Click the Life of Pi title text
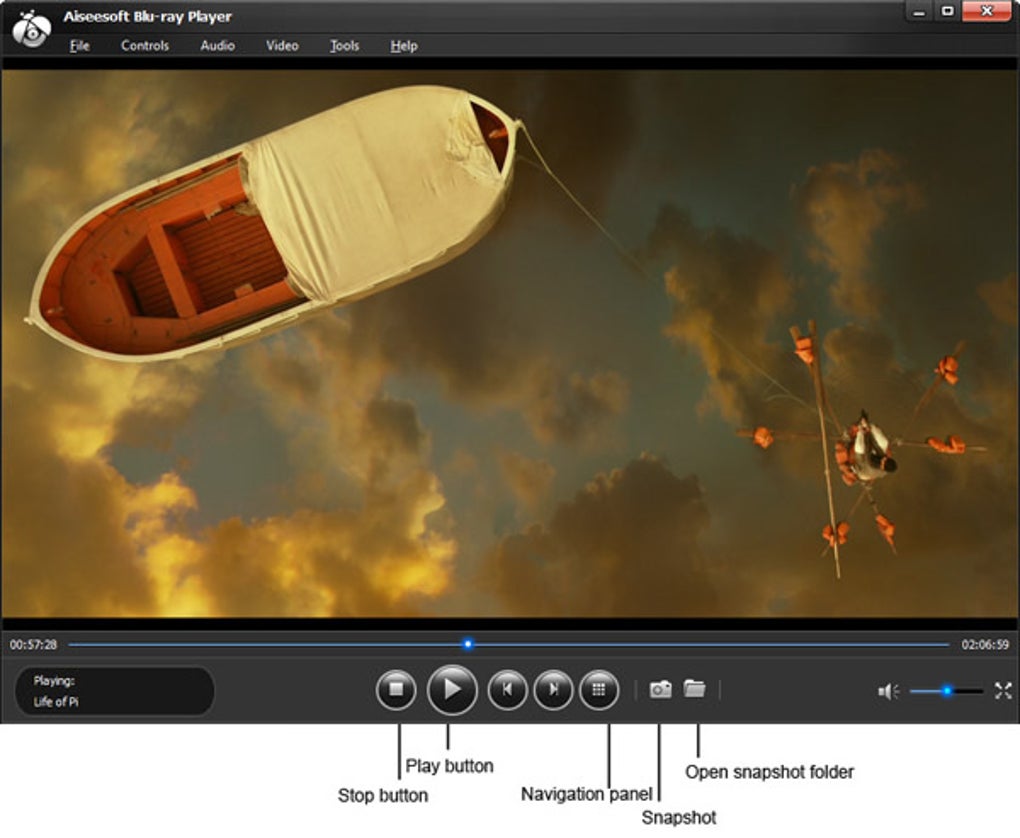 [56, 702]
